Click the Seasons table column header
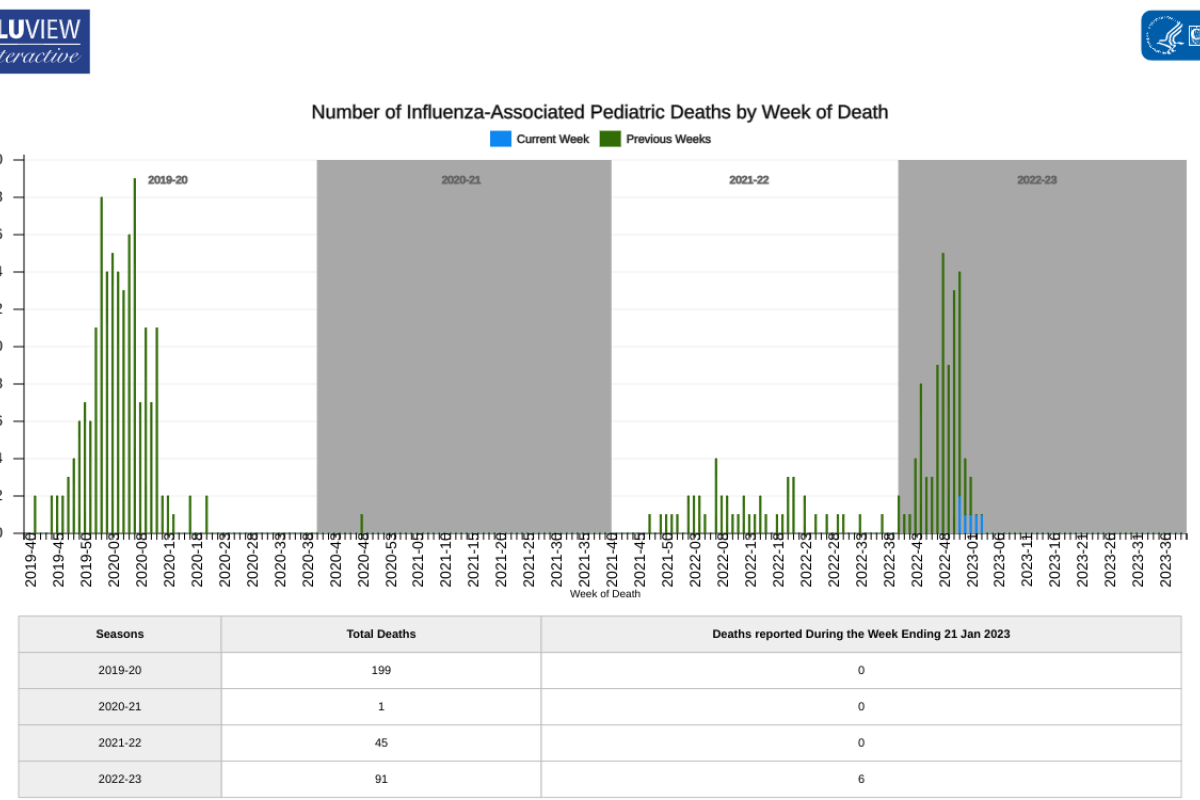The image size is (1200, 800). click(120, 634)
